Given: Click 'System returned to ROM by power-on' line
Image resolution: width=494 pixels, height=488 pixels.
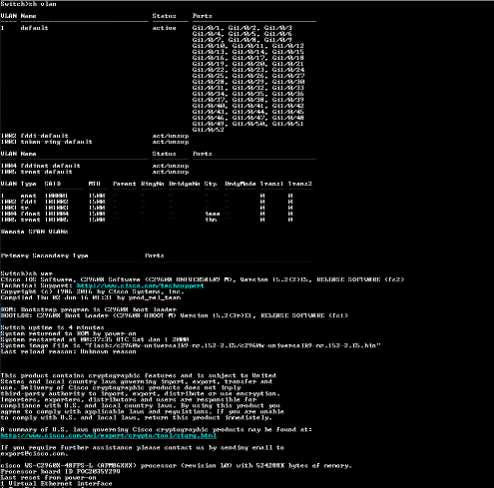Looking at the screenshot, I should click(x=68, y=334).
